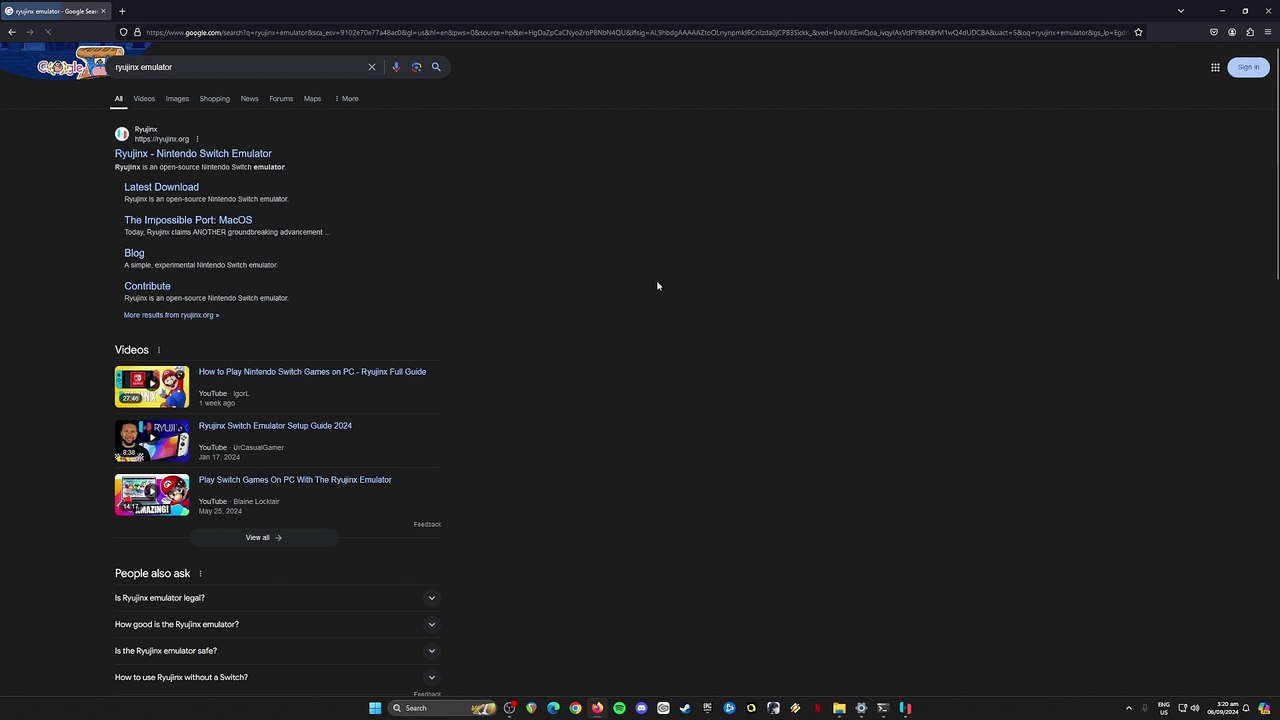Open the browser tab list dropdown

pyautogui.click(x=1181, y=11)
